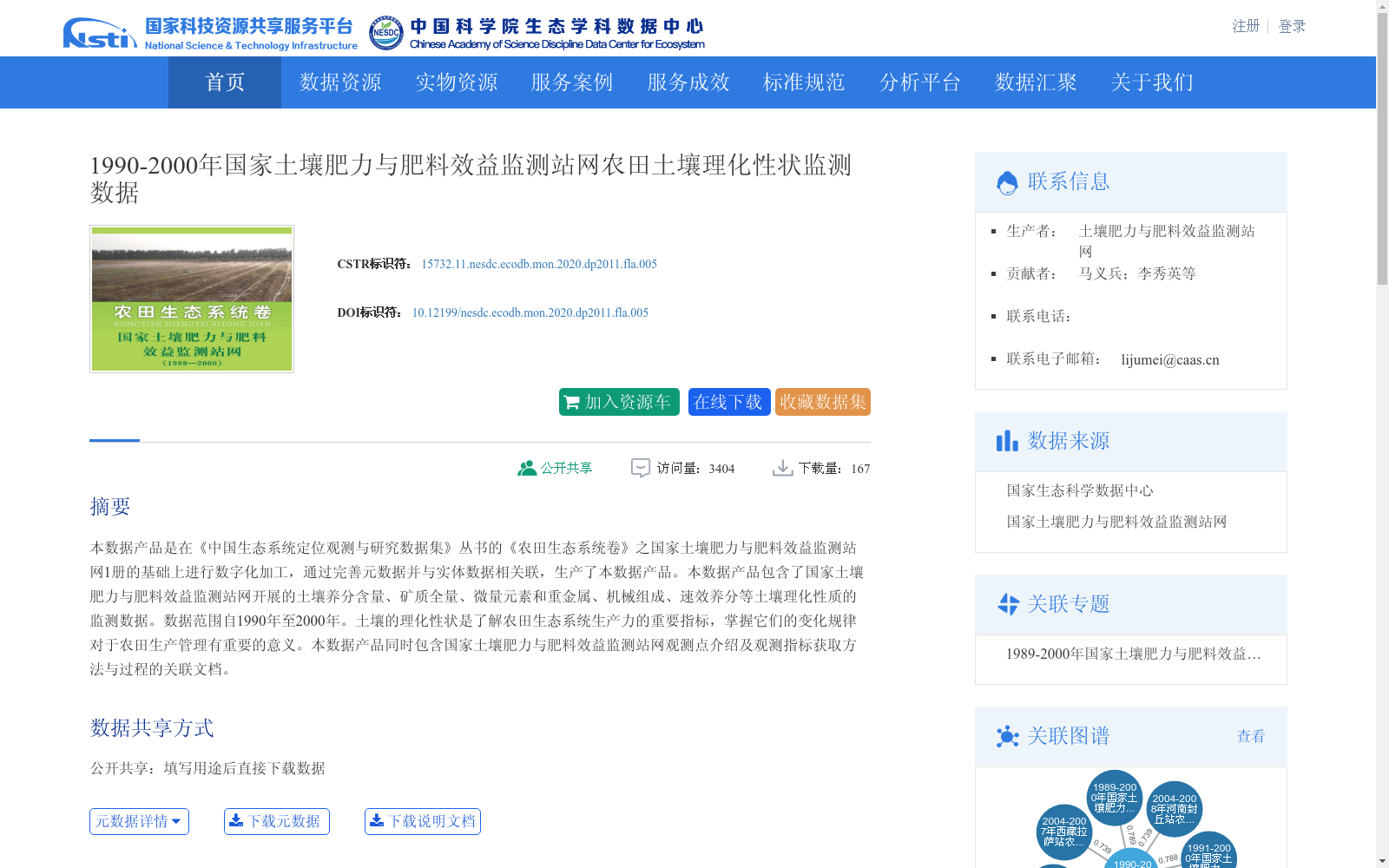Add dataset via 加入资源车 button
Screen dimensions: 1389x868
point(619,402)
